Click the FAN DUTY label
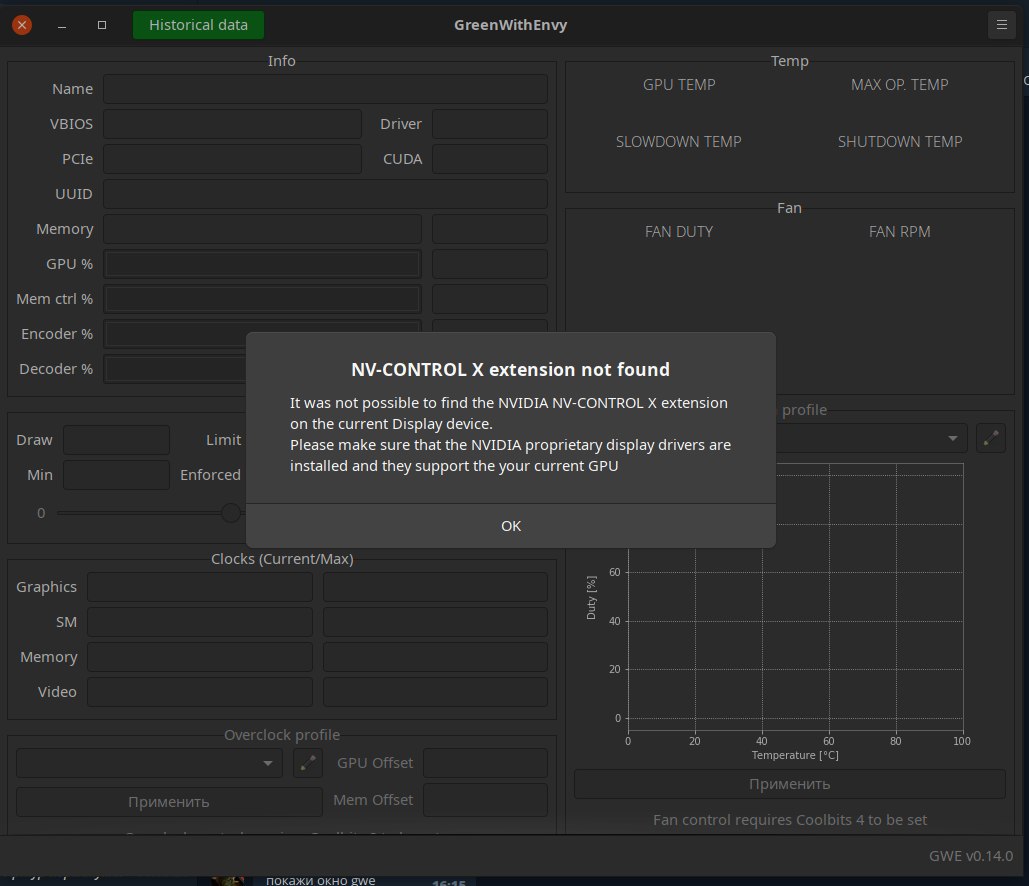1029x886 pixels. (679, 232)
